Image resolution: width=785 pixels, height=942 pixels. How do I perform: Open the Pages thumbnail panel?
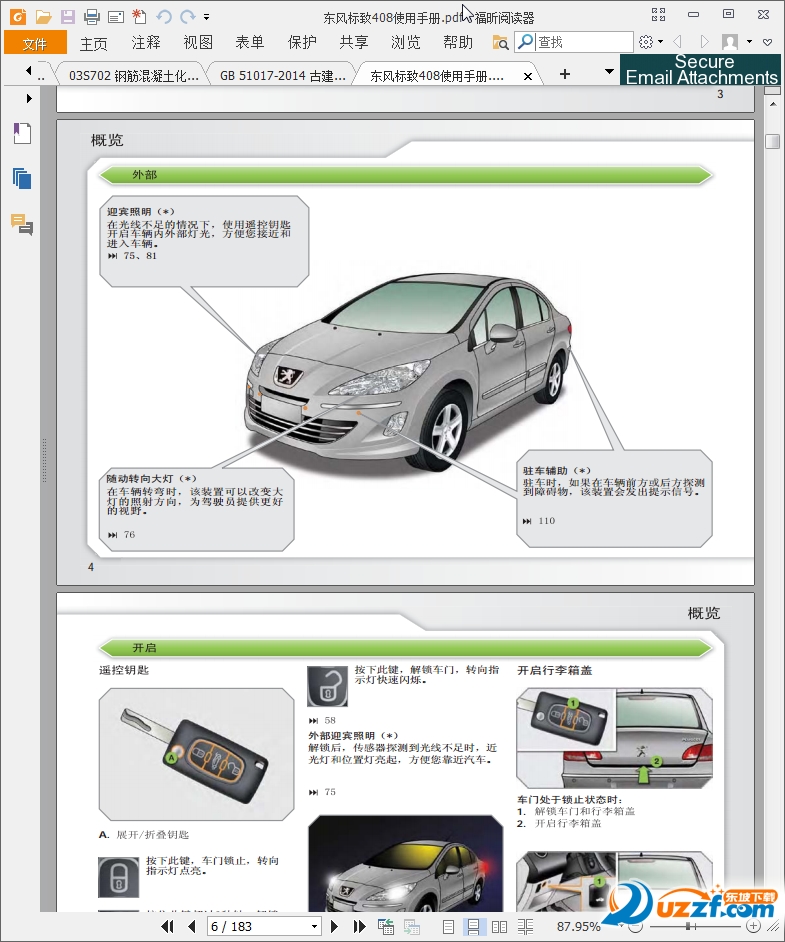[22, 179]
